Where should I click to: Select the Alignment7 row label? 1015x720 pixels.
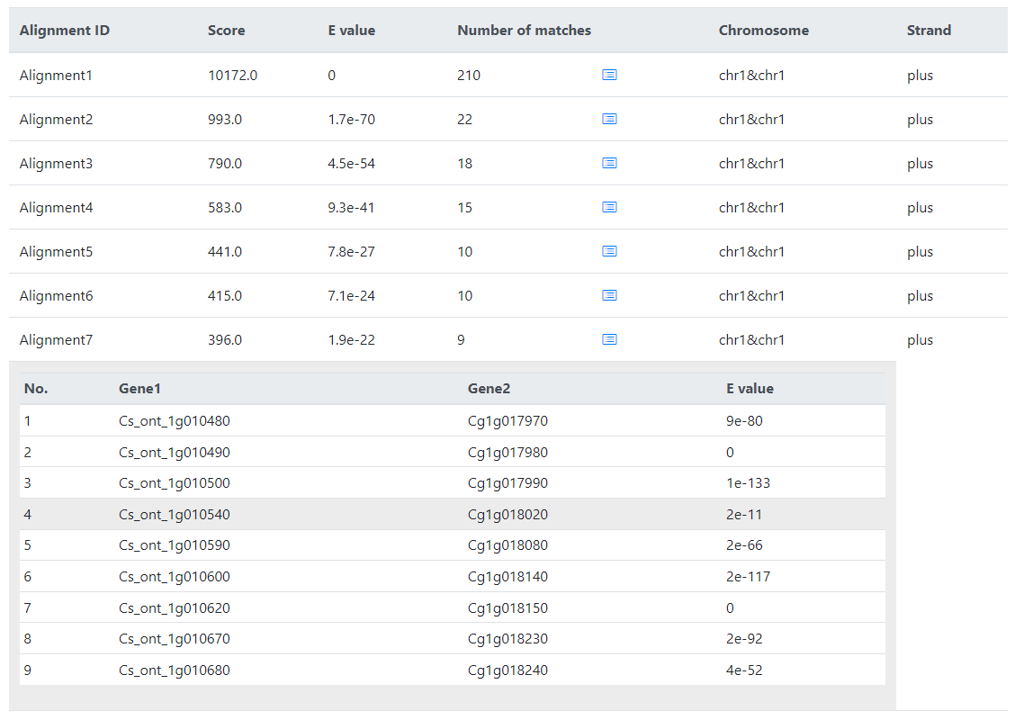pyautogui.click(x=56, y=339)
